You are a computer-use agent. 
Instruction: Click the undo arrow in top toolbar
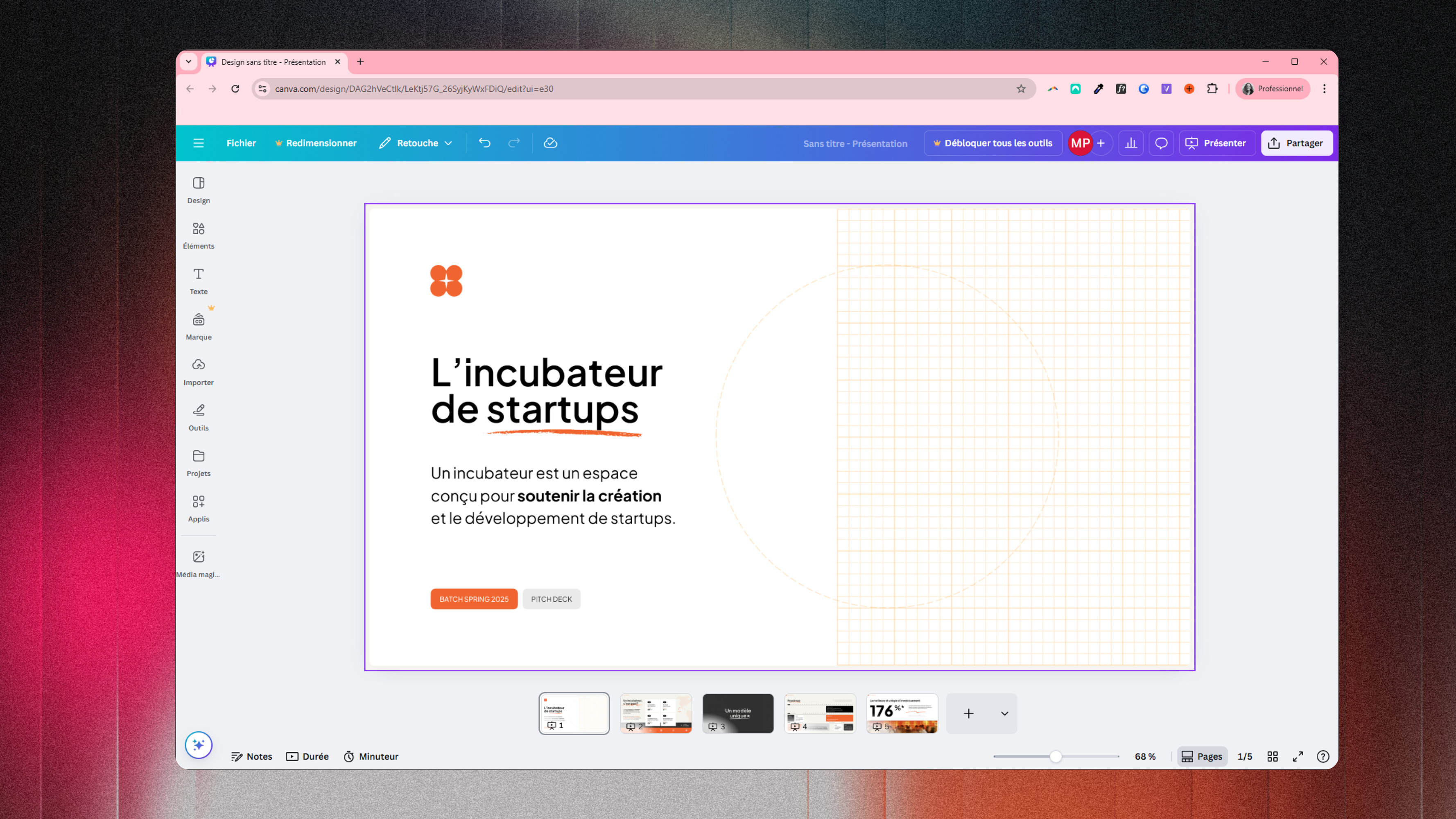484,143
